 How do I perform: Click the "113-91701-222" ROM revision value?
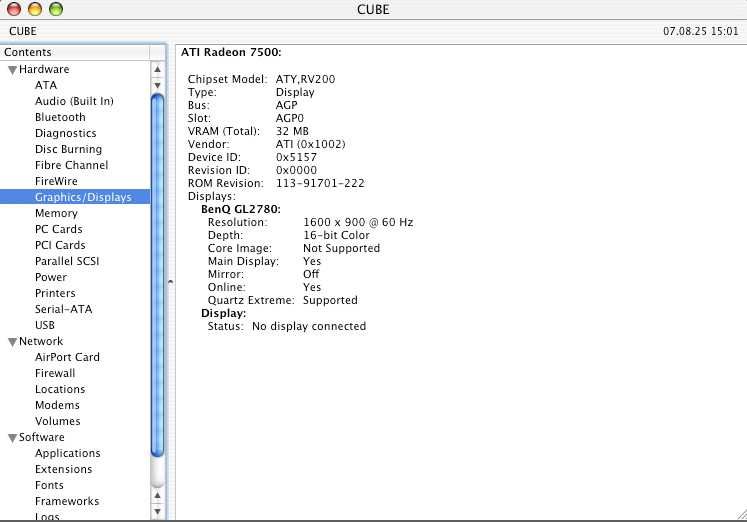tap(320, 183)
